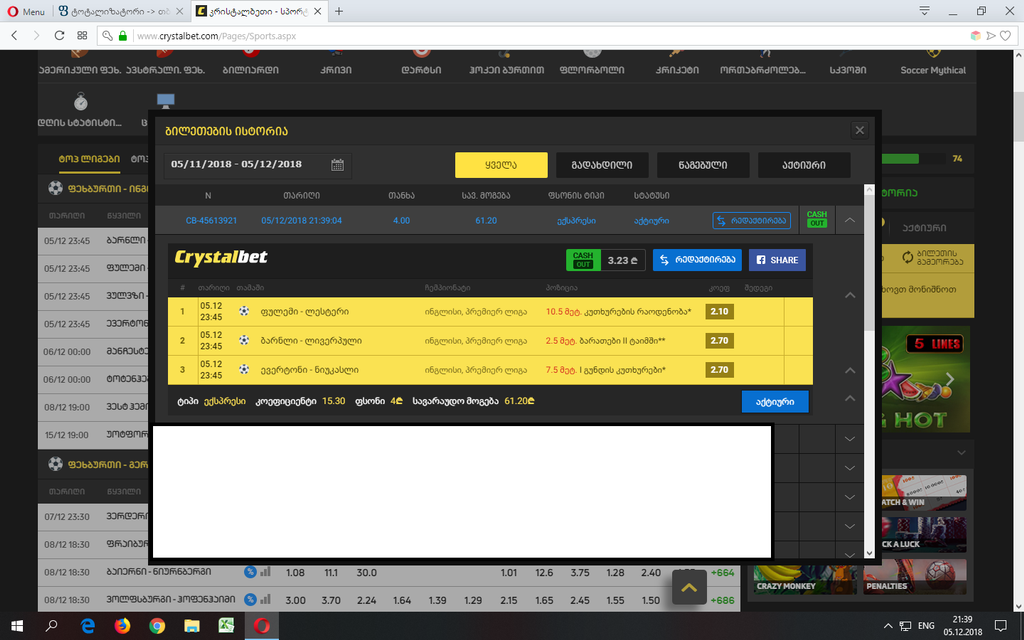Open Windows taskbar search
This screenshot has width=1024, height=640.
pyautogui.click(x=51, y=626)
